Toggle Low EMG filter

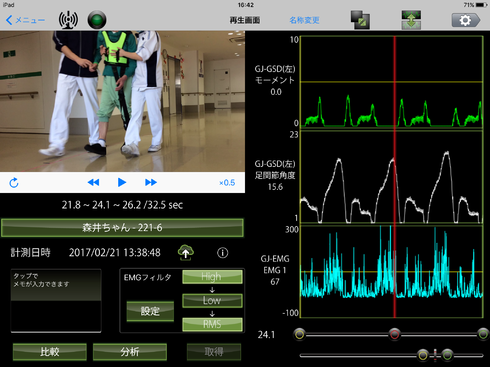[212, 300]
